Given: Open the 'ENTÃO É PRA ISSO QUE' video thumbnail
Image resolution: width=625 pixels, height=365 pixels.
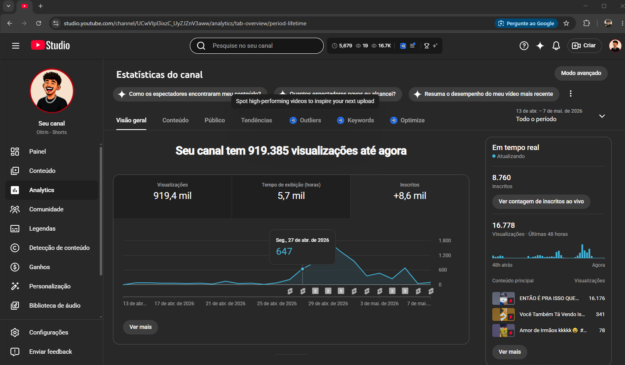Looking at the screenshot, I should pyautogui.click(x=503, y=298).
